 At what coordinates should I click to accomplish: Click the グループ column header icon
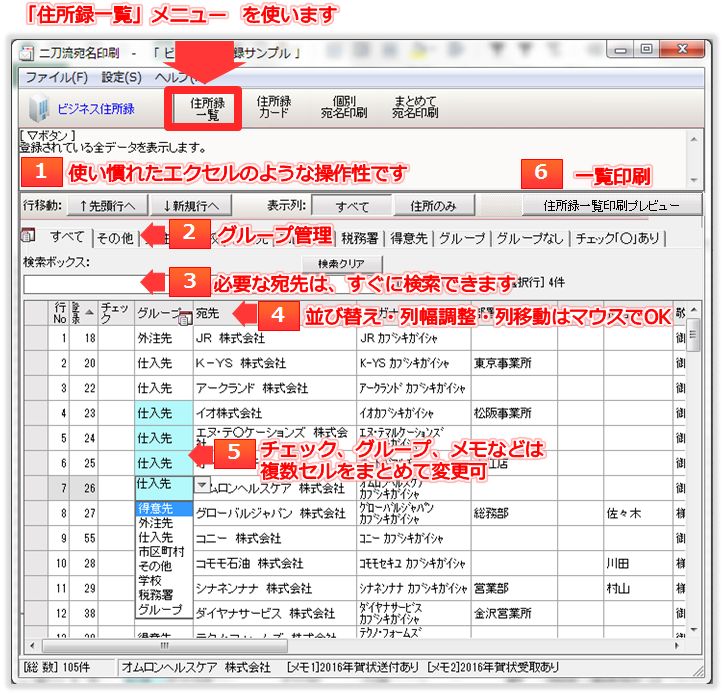(x=185, y=319)
